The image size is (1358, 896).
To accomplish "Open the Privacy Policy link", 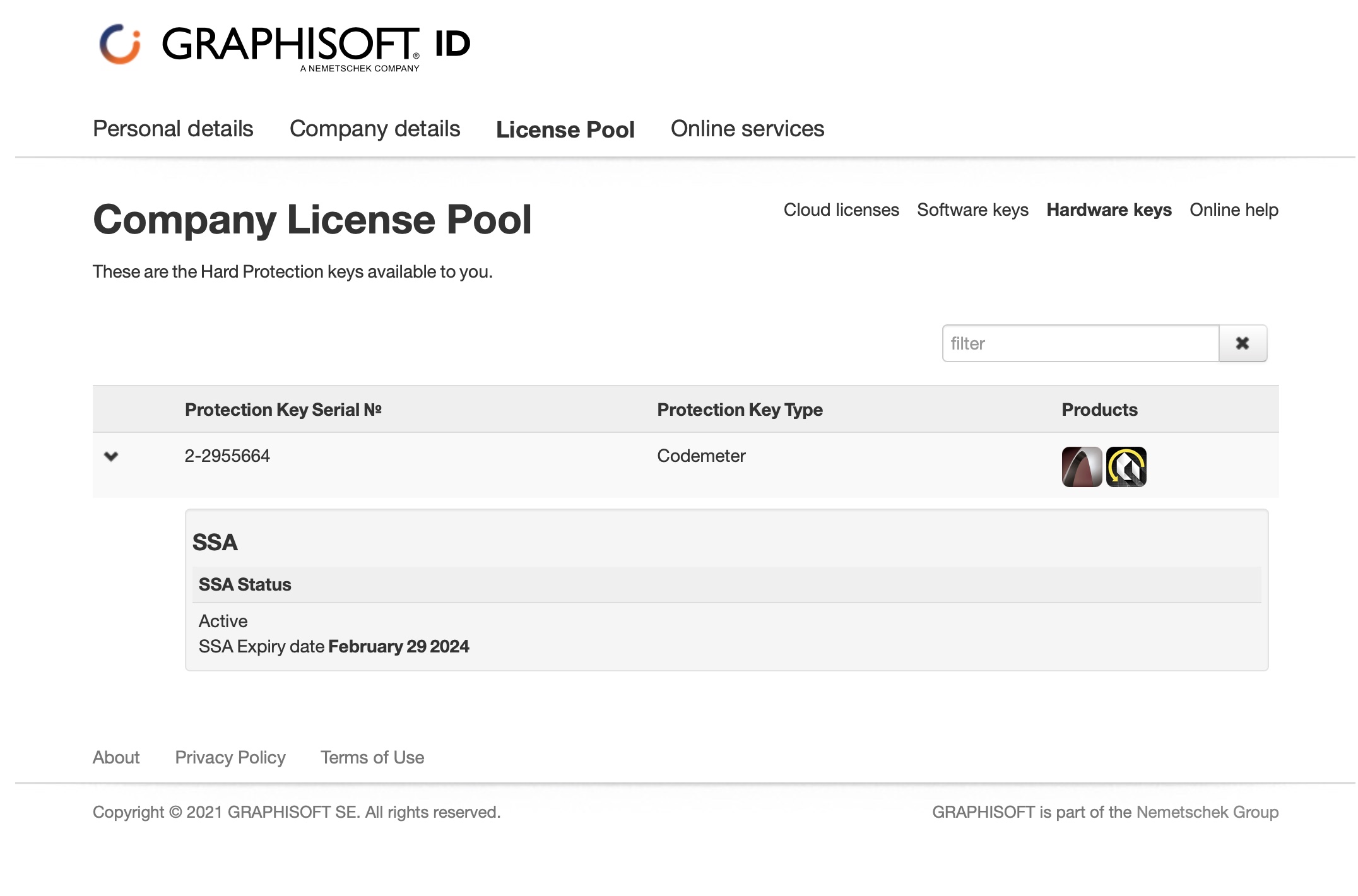I will point(230,757).
